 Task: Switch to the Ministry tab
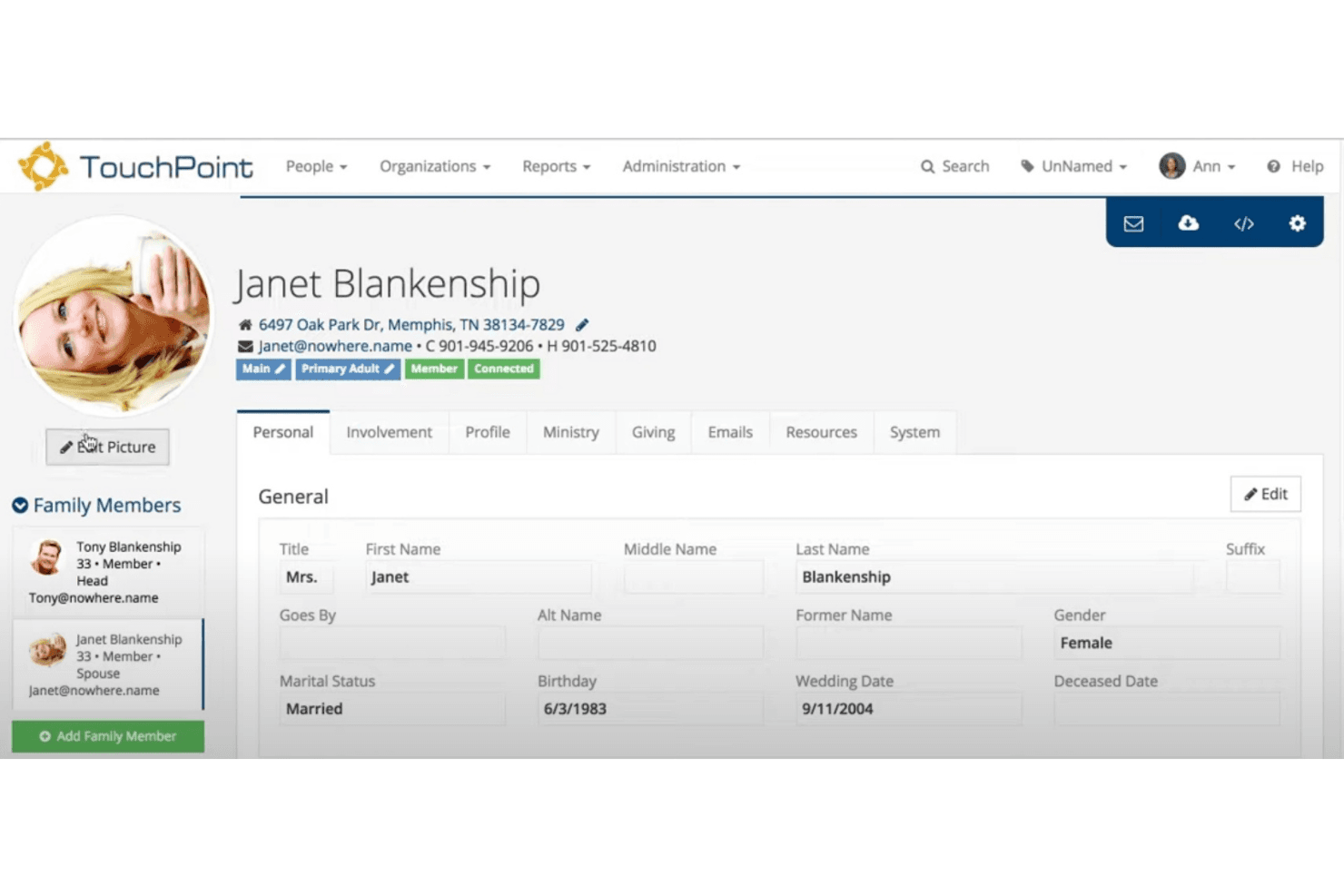(x=571, y=433)
